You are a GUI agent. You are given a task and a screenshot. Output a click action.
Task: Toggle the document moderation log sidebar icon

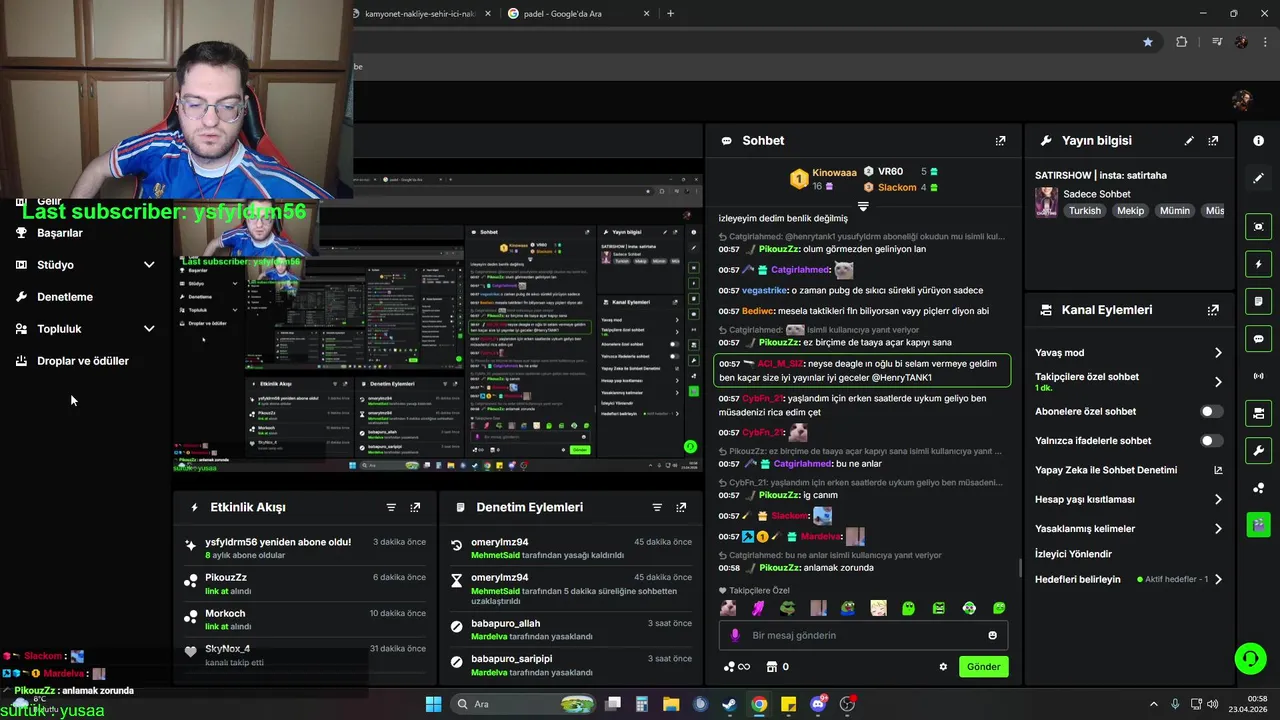(x=1259, y=301)
